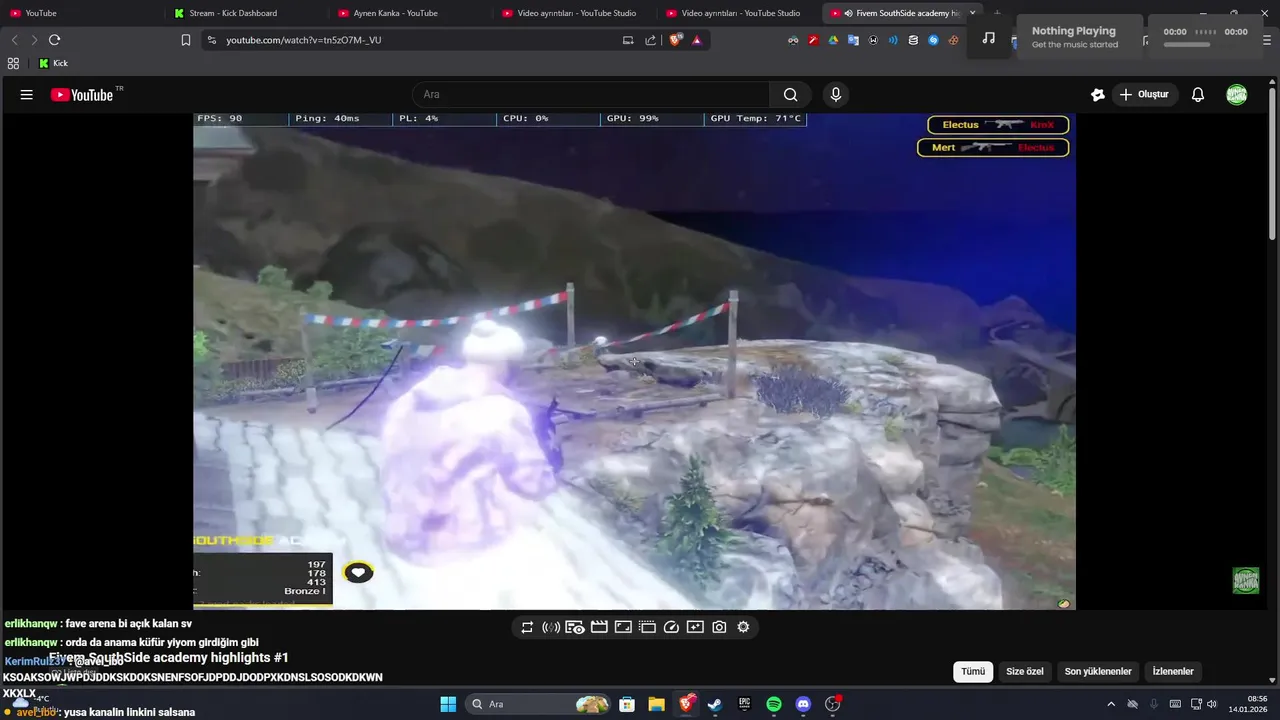Open the taskbar clock and date
The width and height of the screenshot is (1280, 720).
[x=1248, y=704]
